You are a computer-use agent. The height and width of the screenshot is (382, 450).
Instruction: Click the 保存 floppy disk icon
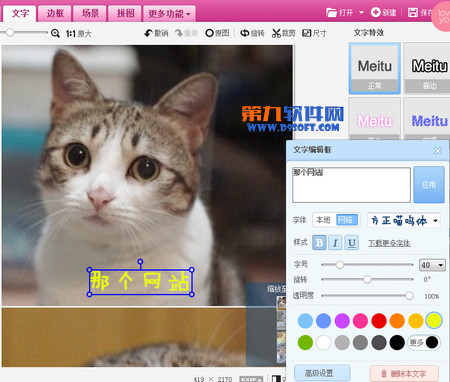413,13
